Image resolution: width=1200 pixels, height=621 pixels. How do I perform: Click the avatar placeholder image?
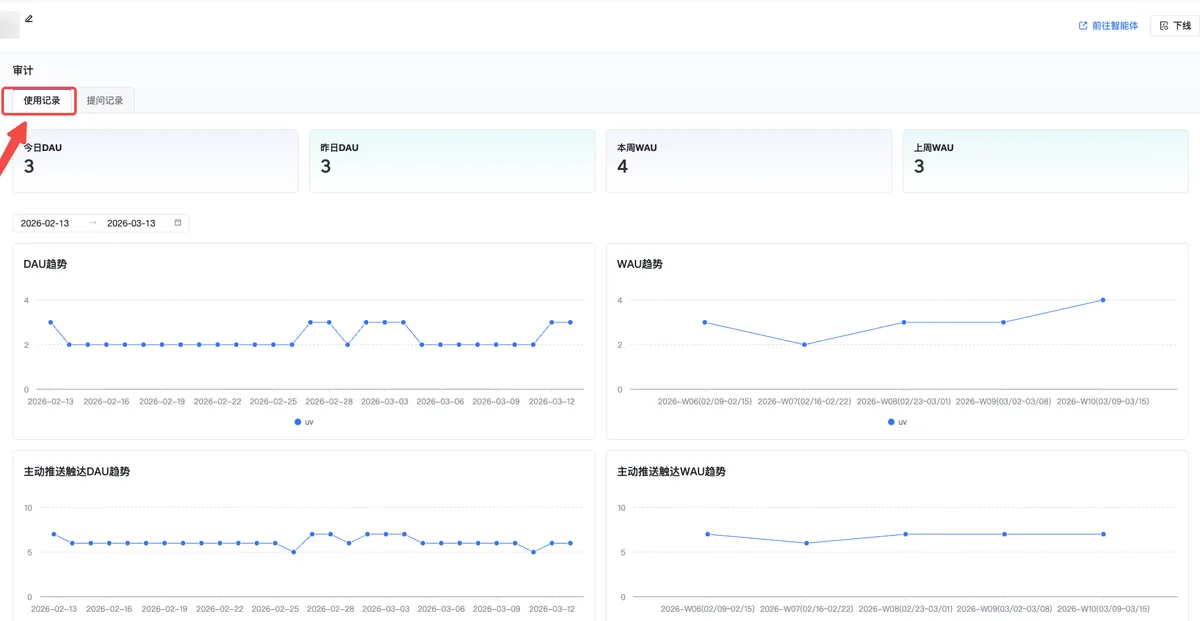[9, 25]
